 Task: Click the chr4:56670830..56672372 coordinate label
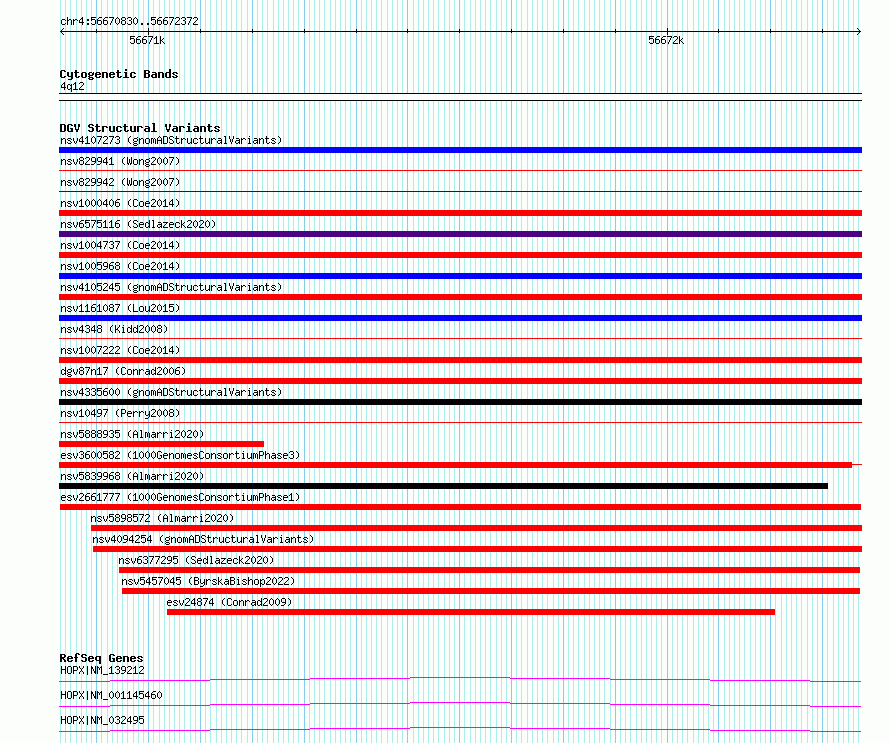coord(129,22)
